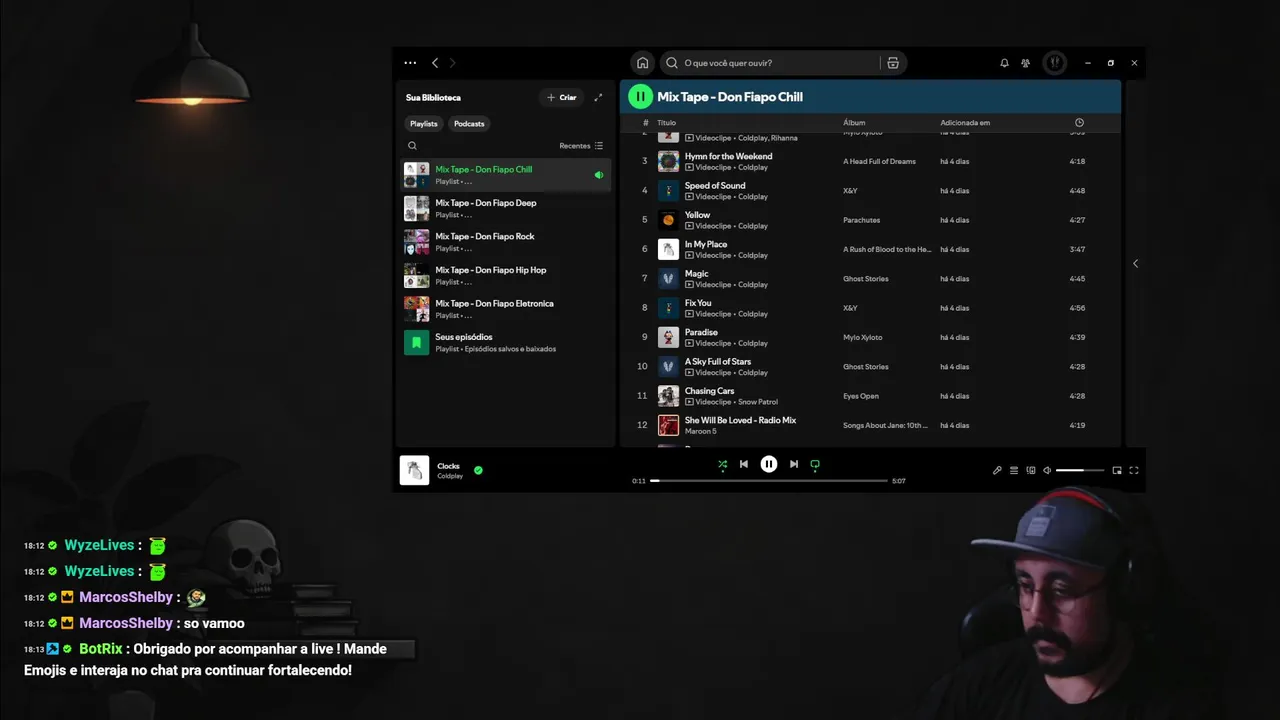This screenshot has height=720, width=1280.
Task: Open the Mix Tape - Don Fiapo Hip Hop playlist
Action: [x=506, y=275]
